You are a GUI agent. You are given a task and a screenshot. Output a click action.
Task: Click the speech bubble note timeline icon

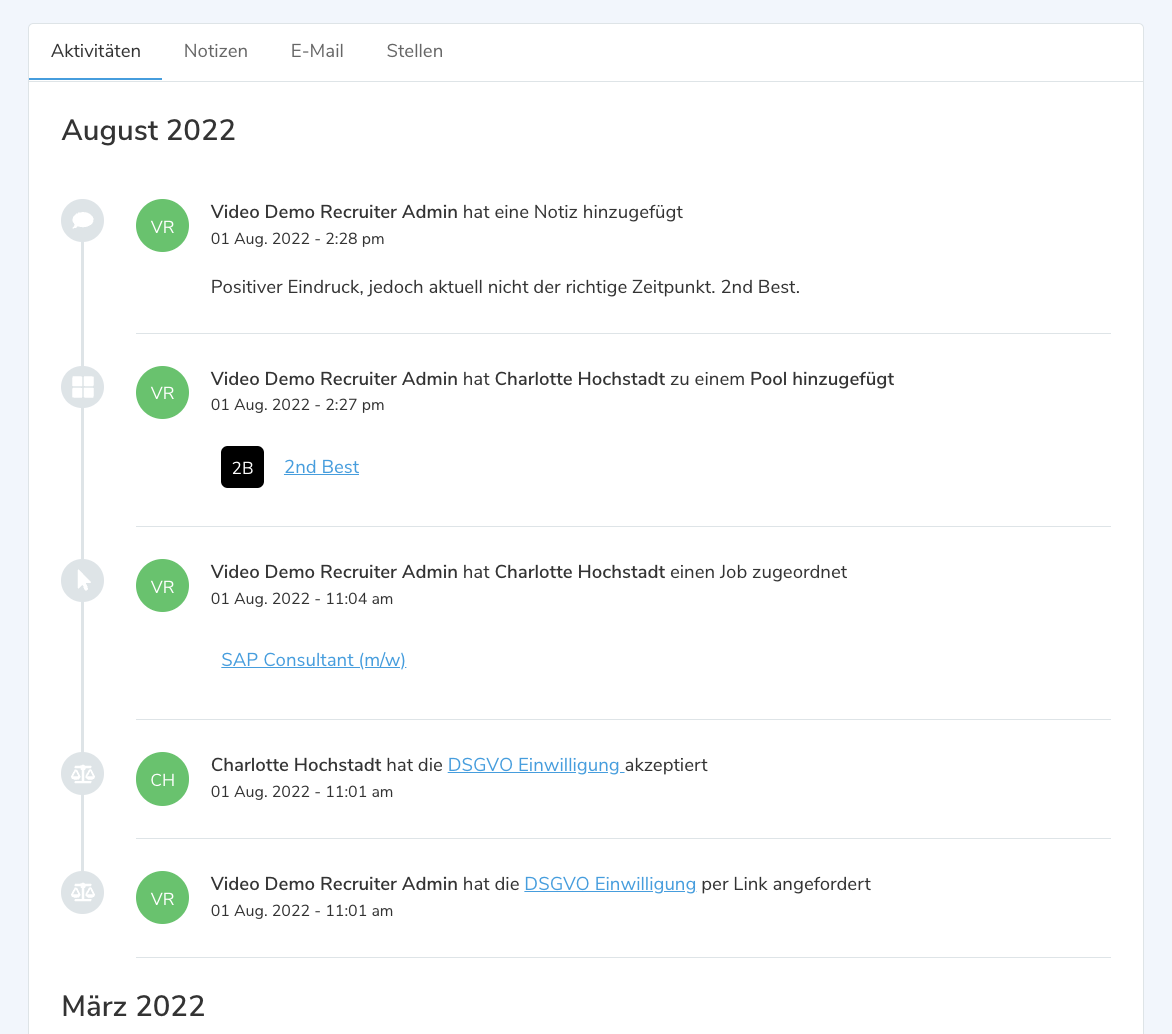coord(83,220)
